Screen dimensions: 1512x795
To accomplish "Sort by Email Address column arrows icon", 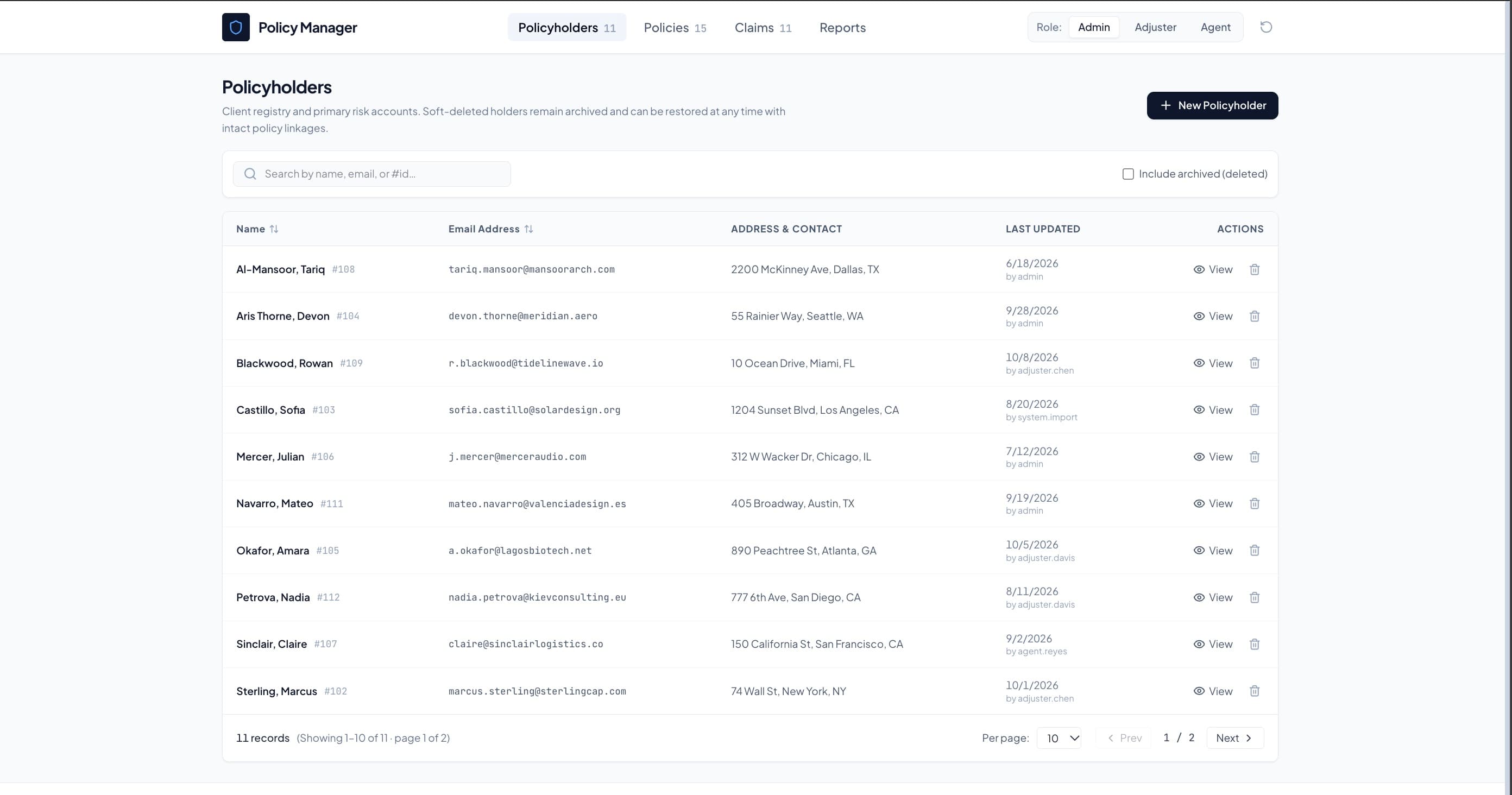I will (528, 229).
